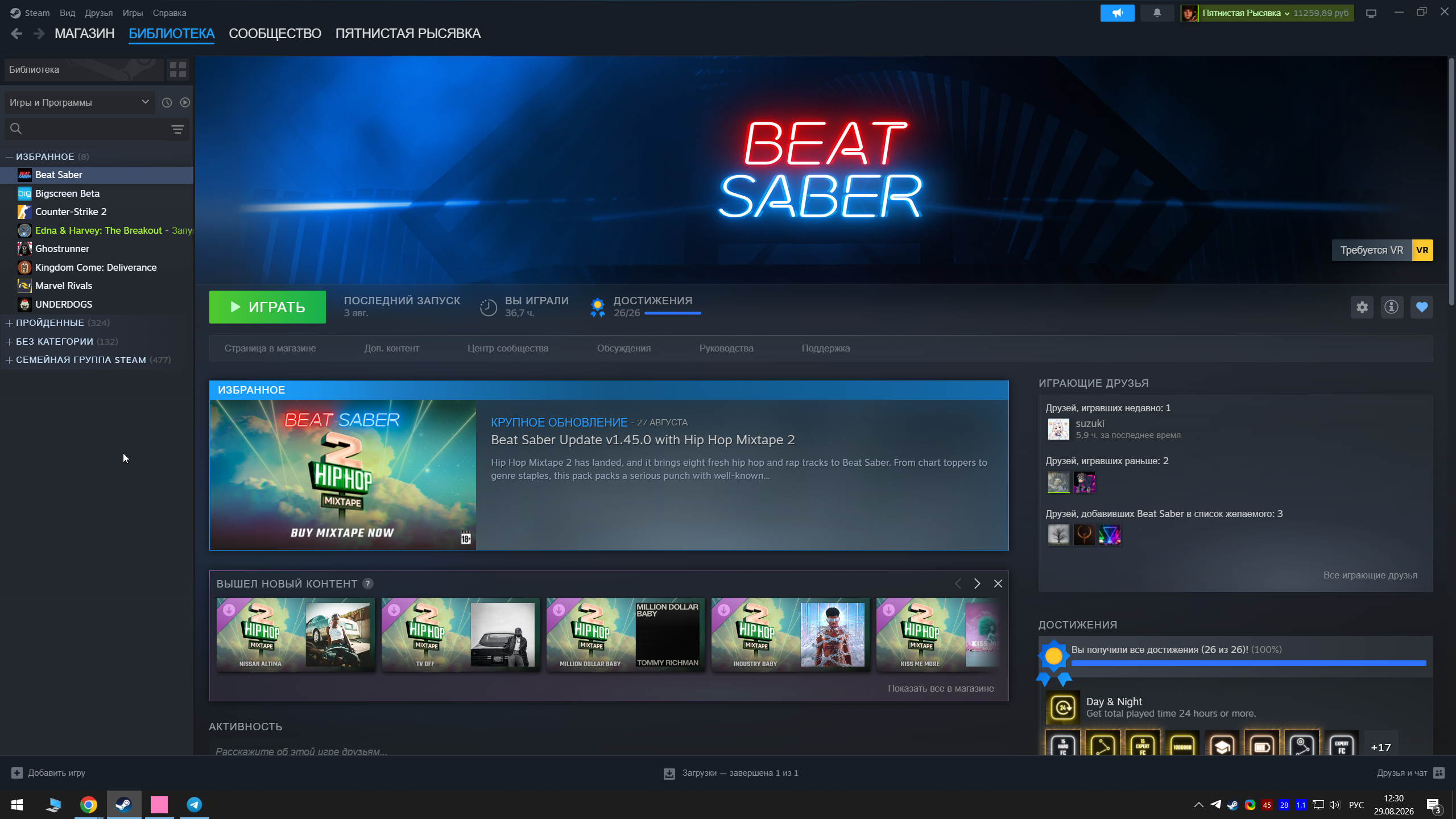Open the ПЯТНИСТАЯ РЫСЯВКА profile tab
This screenshot has height=819, width=1456.
pyautogui.click(x=408, y=34)
